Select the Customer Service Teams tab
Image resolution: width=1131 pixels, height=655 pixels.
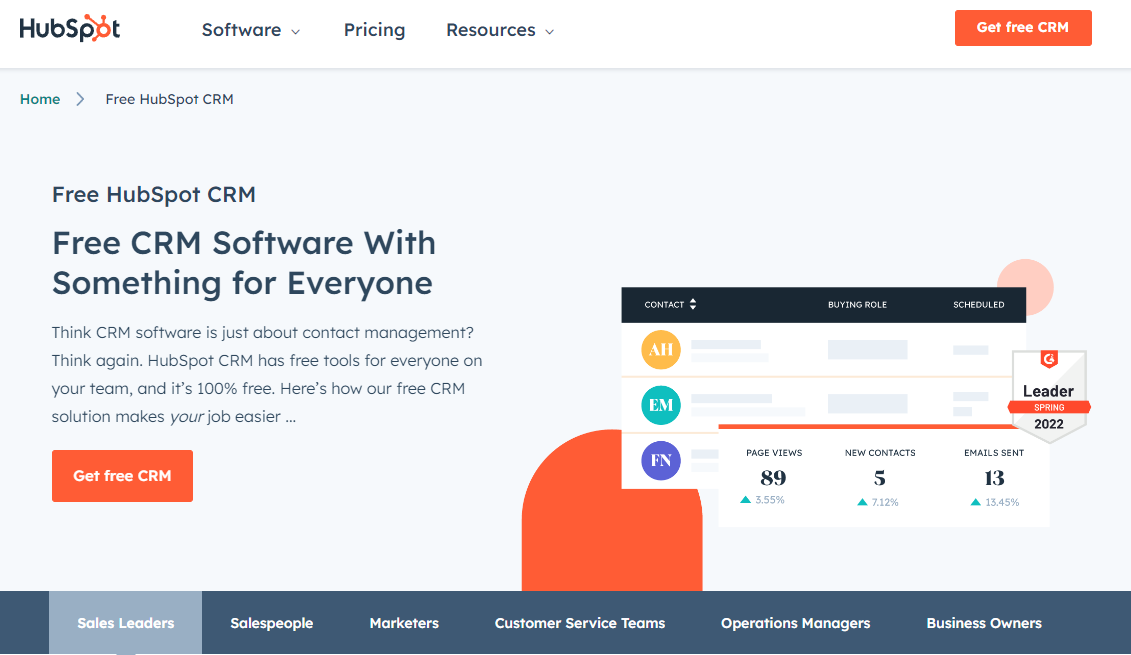pos(580,623)
